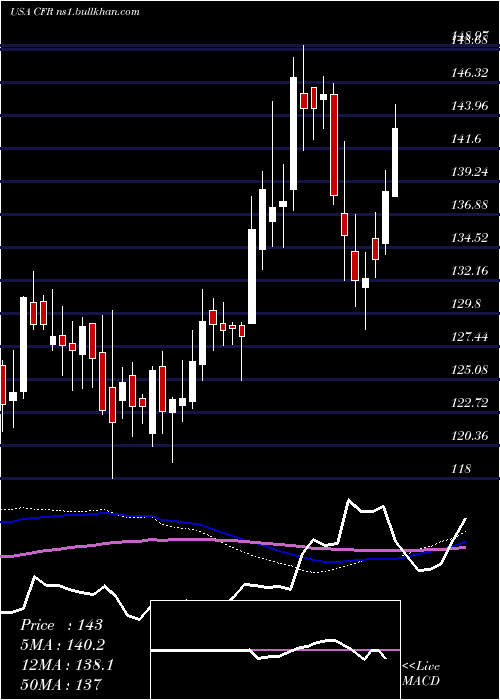Image resolution: width=500 pixels, height=700 pixels.
Task: Click the '50MA : 137' readout
Action: [61, 684]
